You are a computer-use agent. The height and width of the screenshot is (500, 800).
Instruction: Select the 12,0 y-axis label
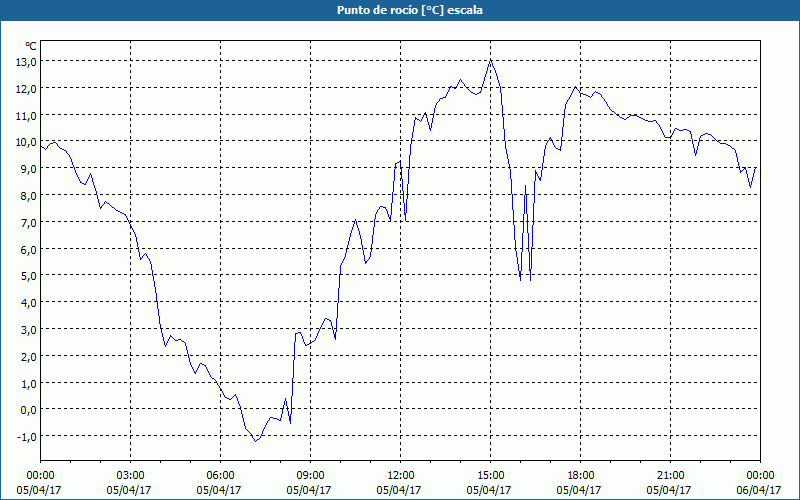pyautogui.click(x=26, y=89)
